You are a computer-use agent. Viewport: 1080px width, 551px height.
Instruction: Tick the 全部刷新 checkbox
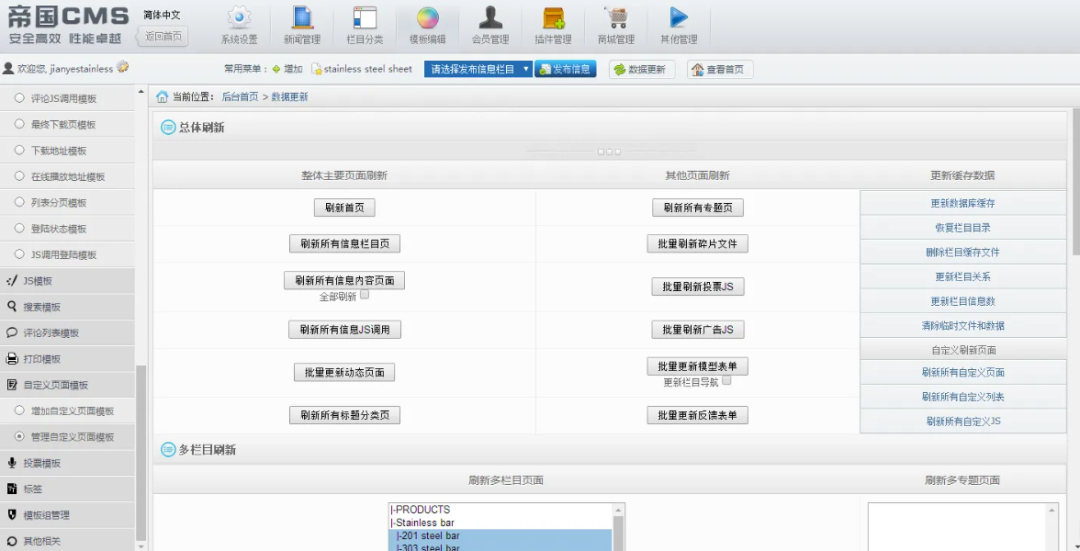[365, 295]
